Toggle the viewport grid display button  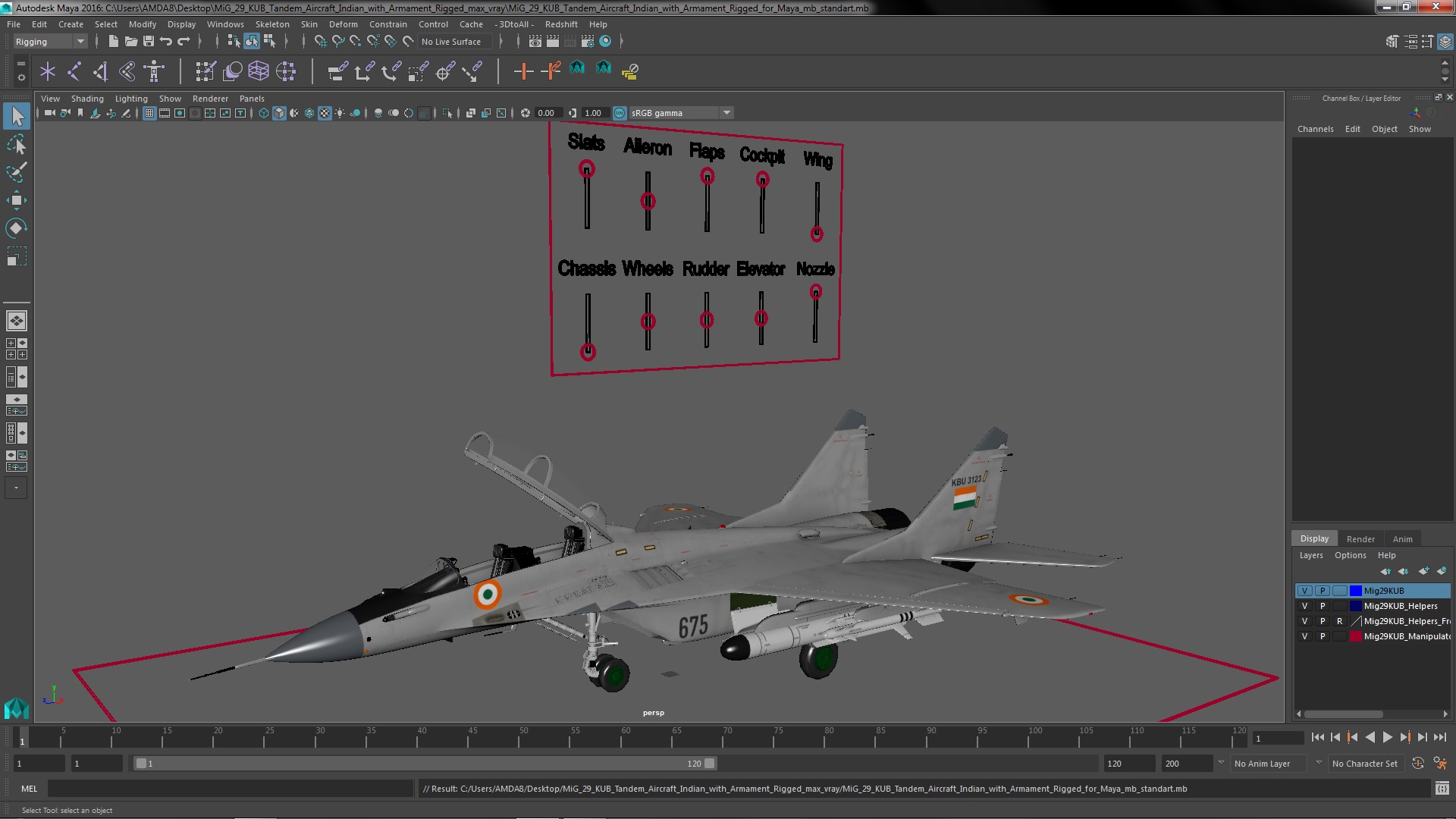point(149,113)
